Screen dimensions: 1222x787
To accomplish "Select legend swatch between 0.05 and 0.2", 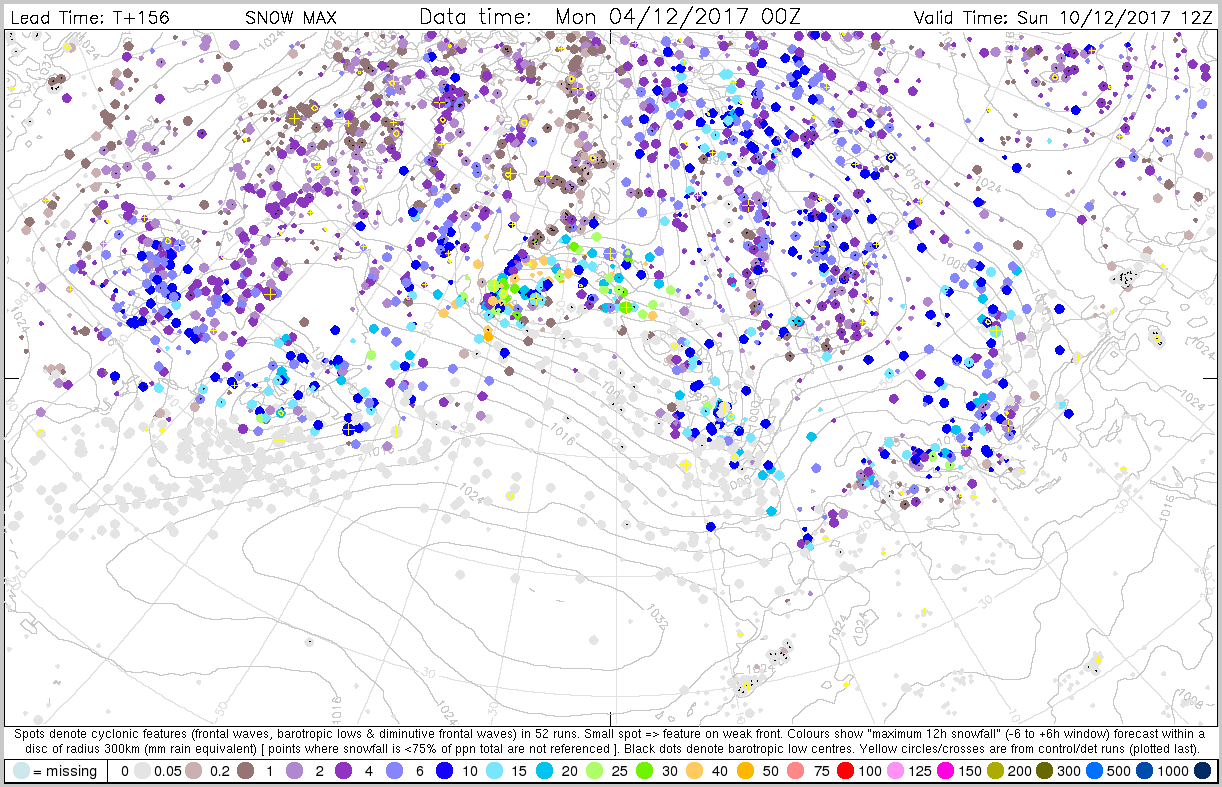I will coord(193,771).
